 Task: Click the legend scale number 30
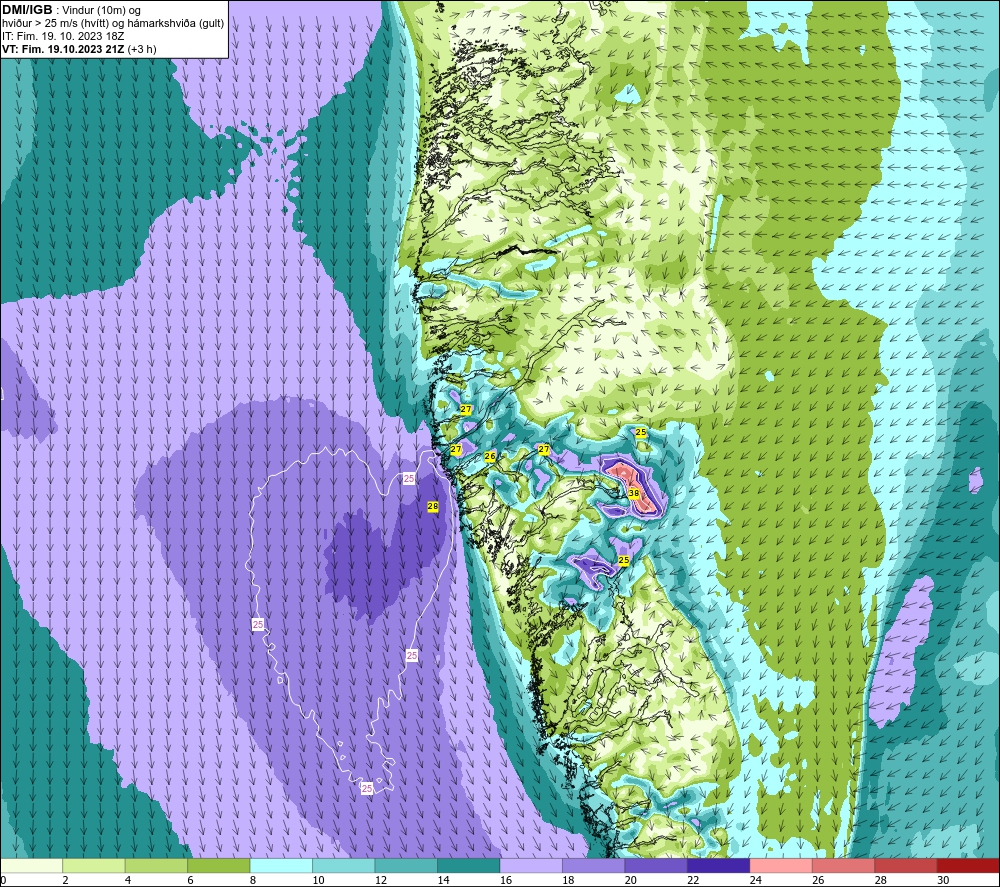(943, 880)
